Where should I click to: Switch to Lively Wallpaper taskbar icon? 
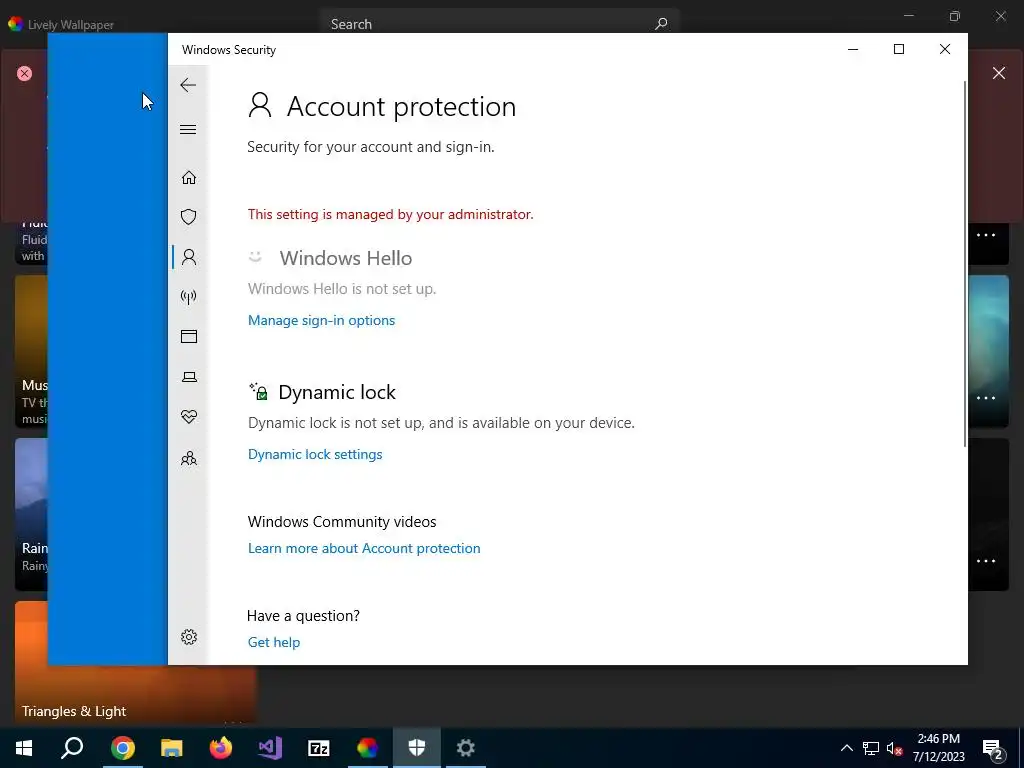pos(367,748)
